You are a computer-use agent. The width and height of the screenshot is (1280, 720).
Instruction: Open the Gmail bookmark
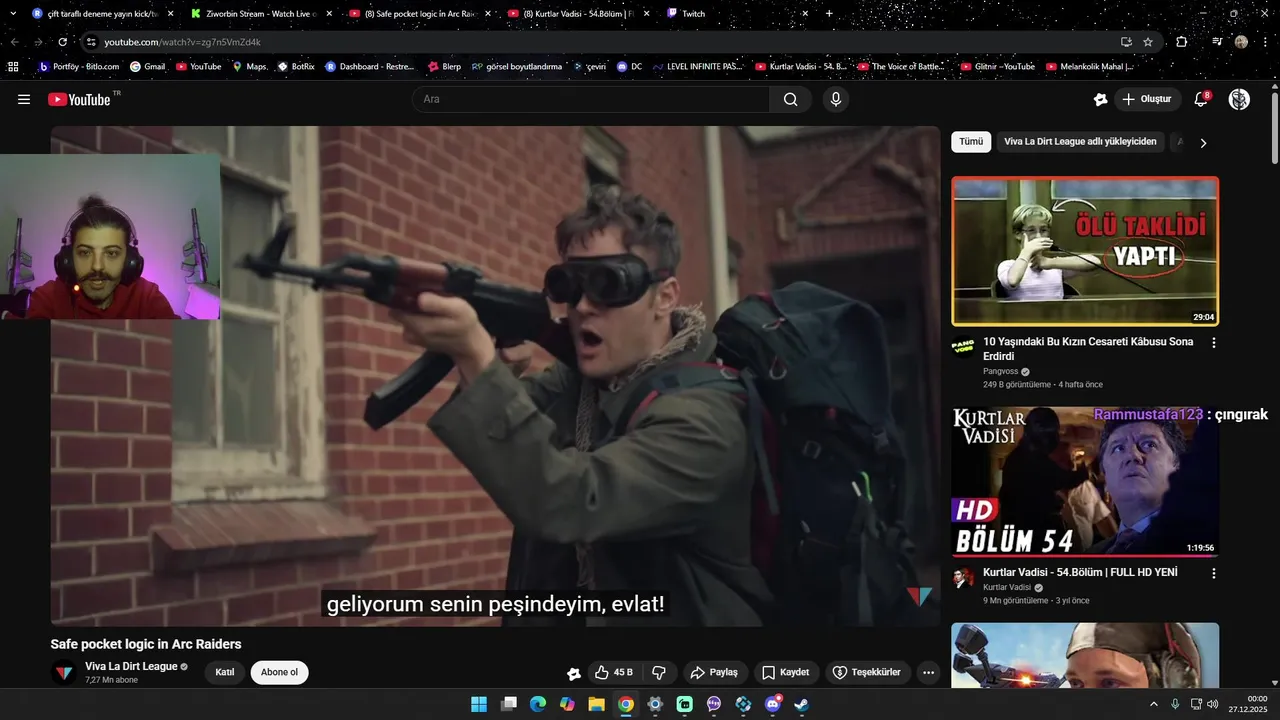pyautogui.click(x=147, y=66)
